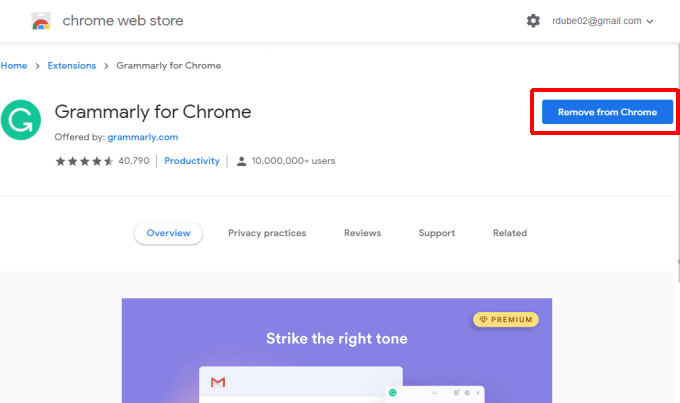This screenshot has width=680, height=403.
Task: Show the Related tab
Action: [x=509, y=233]
